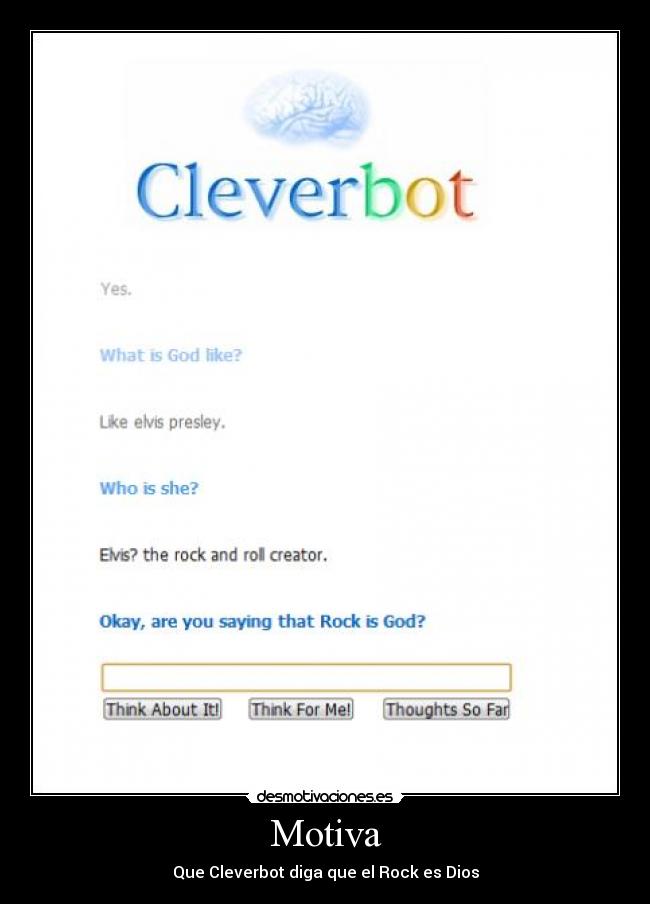Click the Think About It! button
The height and width of the screenshot is (904, 650).
coord(162,709)
